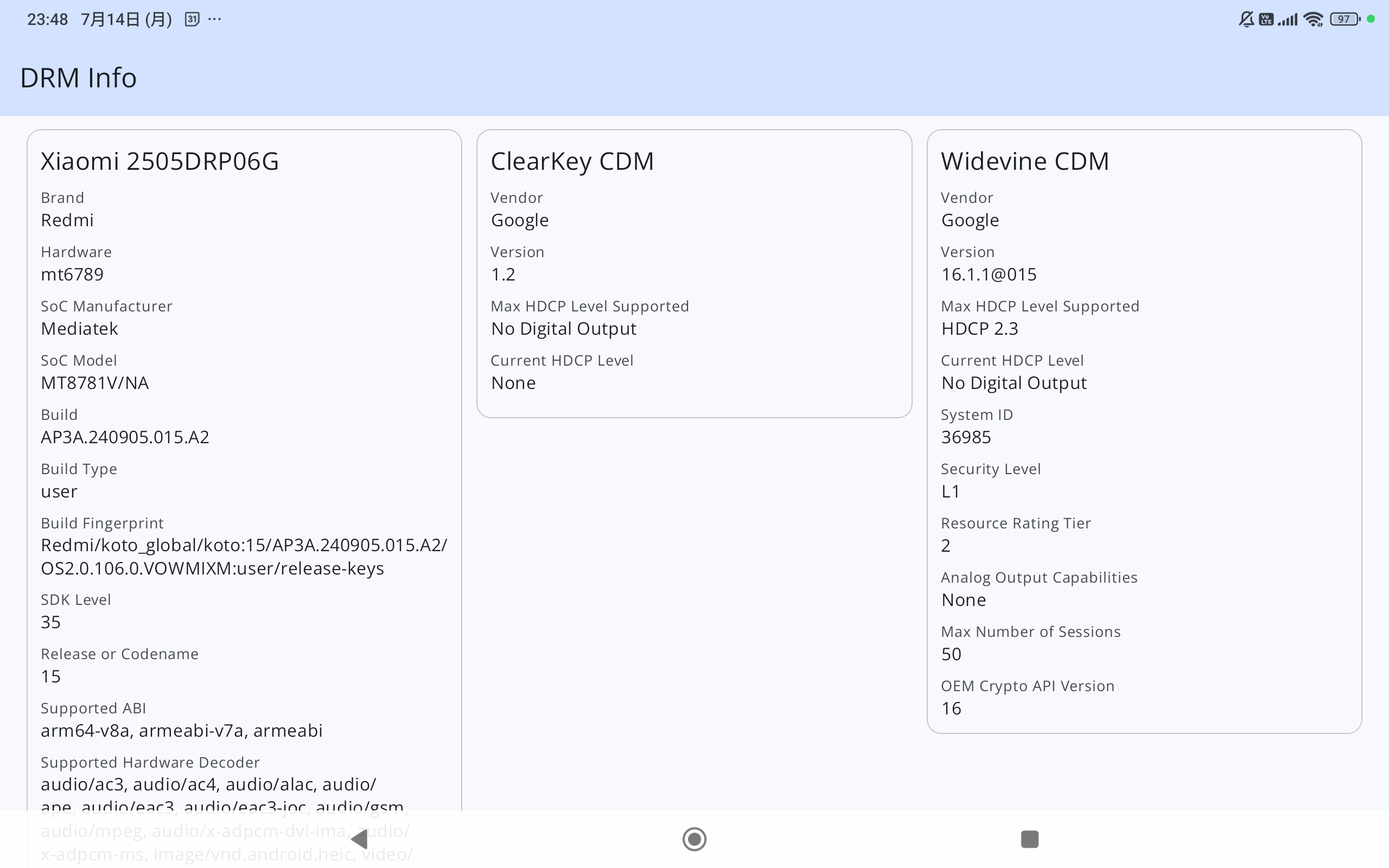Tap the Build value AP3A.240905.015.A2
1389x868 pixels.
[x=125, y=437]
